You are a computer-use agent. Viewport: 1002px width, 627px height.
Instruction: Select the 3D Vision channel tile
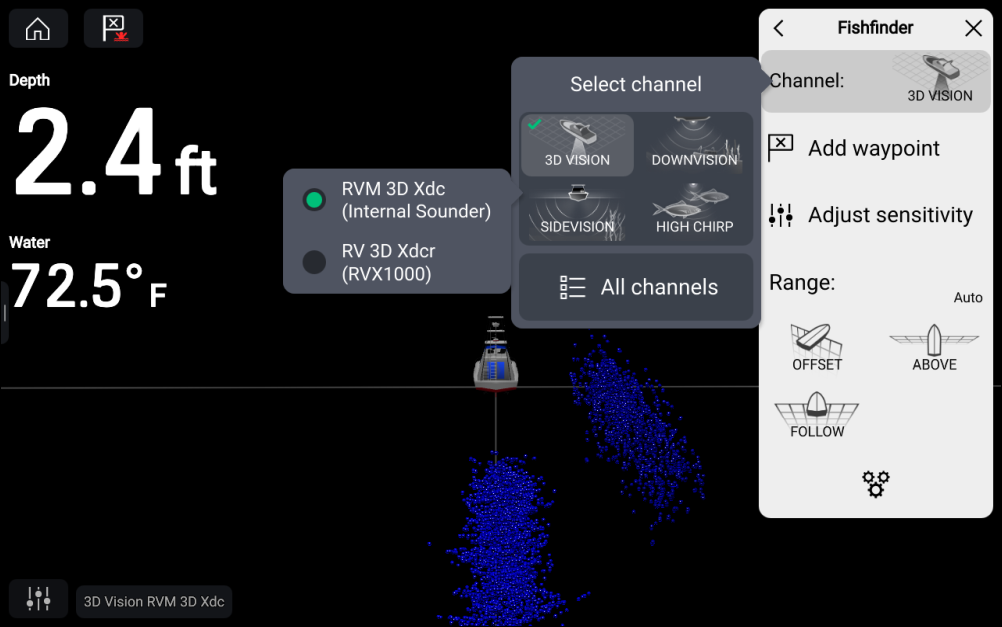(x=577, y=144)
